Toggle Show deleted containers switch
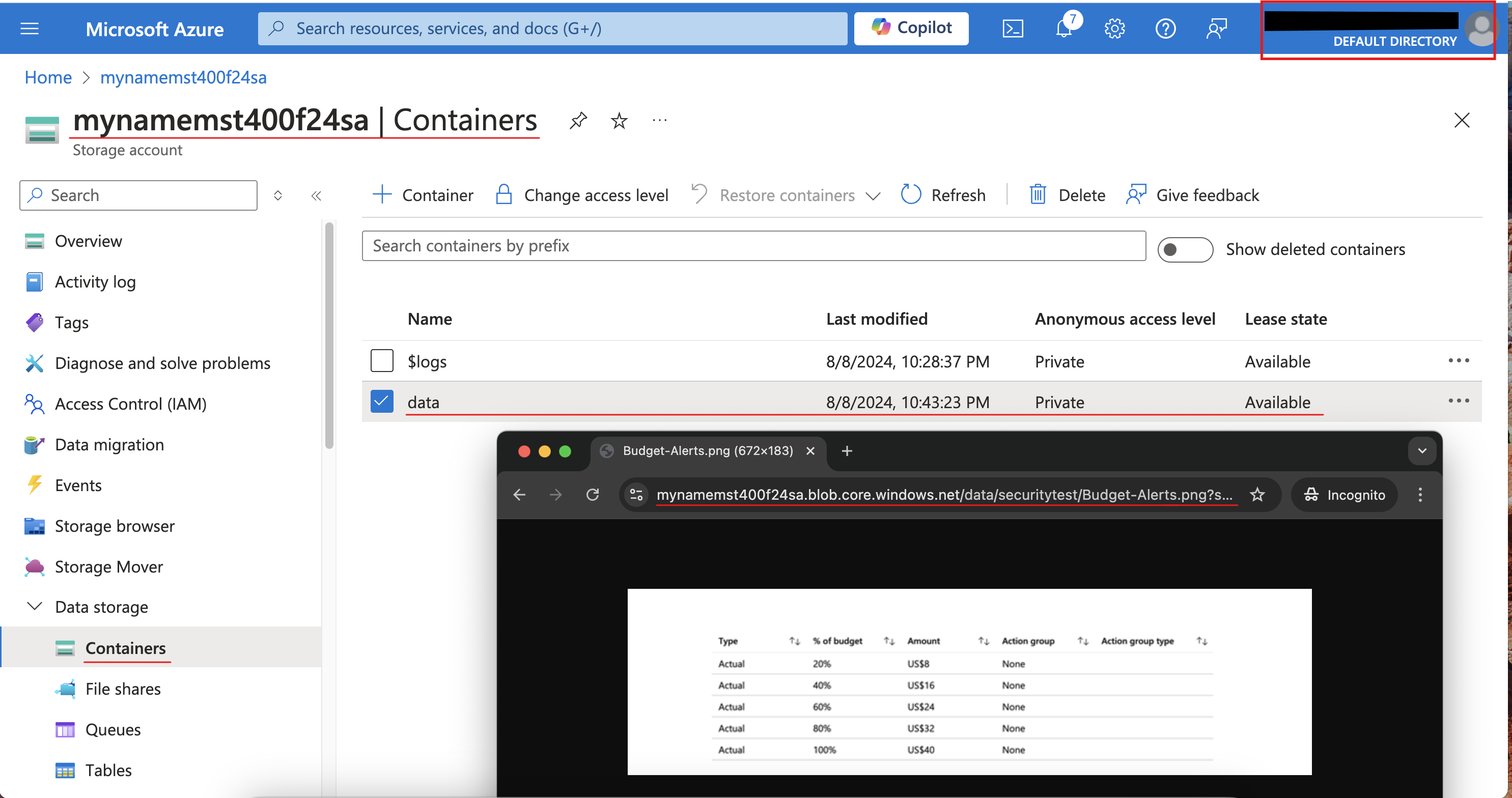The height and width of the screenshot is (798, 1512). pos(1185,249)
